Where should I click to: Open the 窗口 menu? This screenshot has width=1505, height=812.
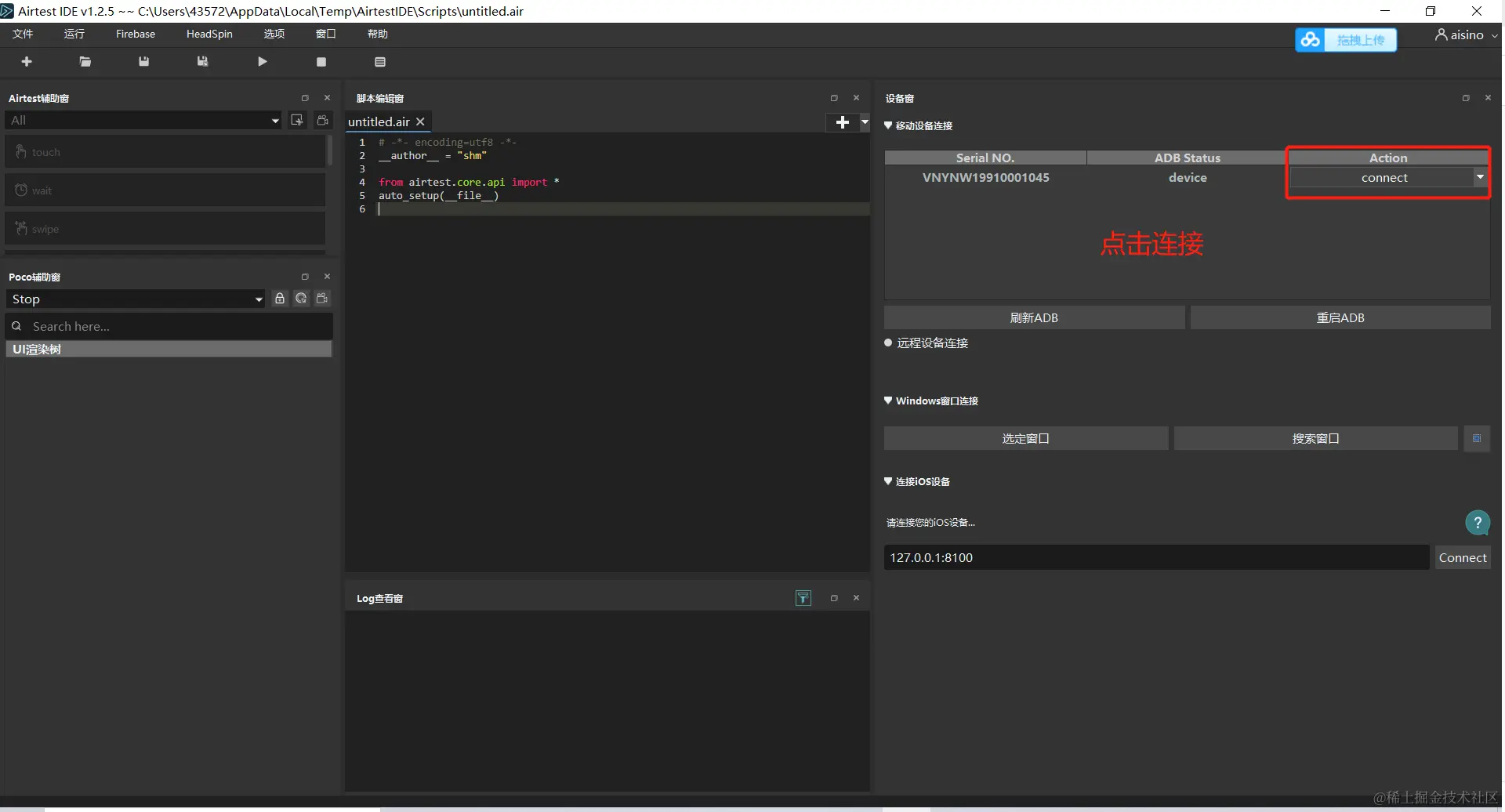coord(326,34)
